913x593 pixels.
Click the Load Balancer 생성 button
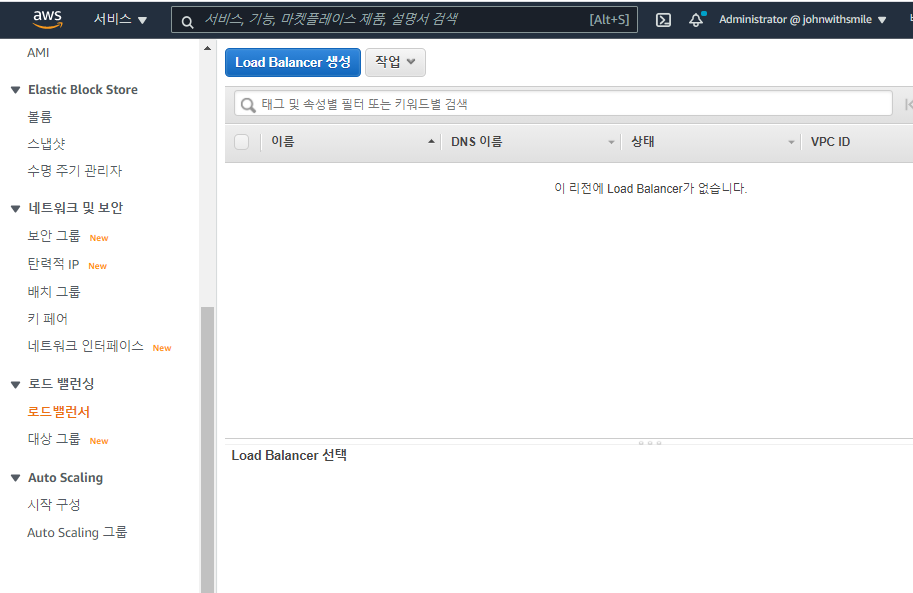point(293,62)
